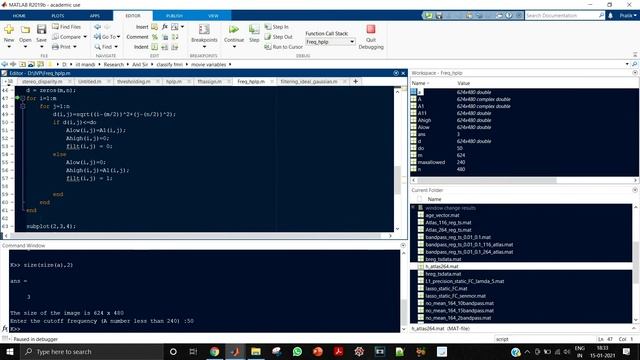Open New file dropdown arrow
The width and height of the screenshot is (640, 360).
point(9,47)
